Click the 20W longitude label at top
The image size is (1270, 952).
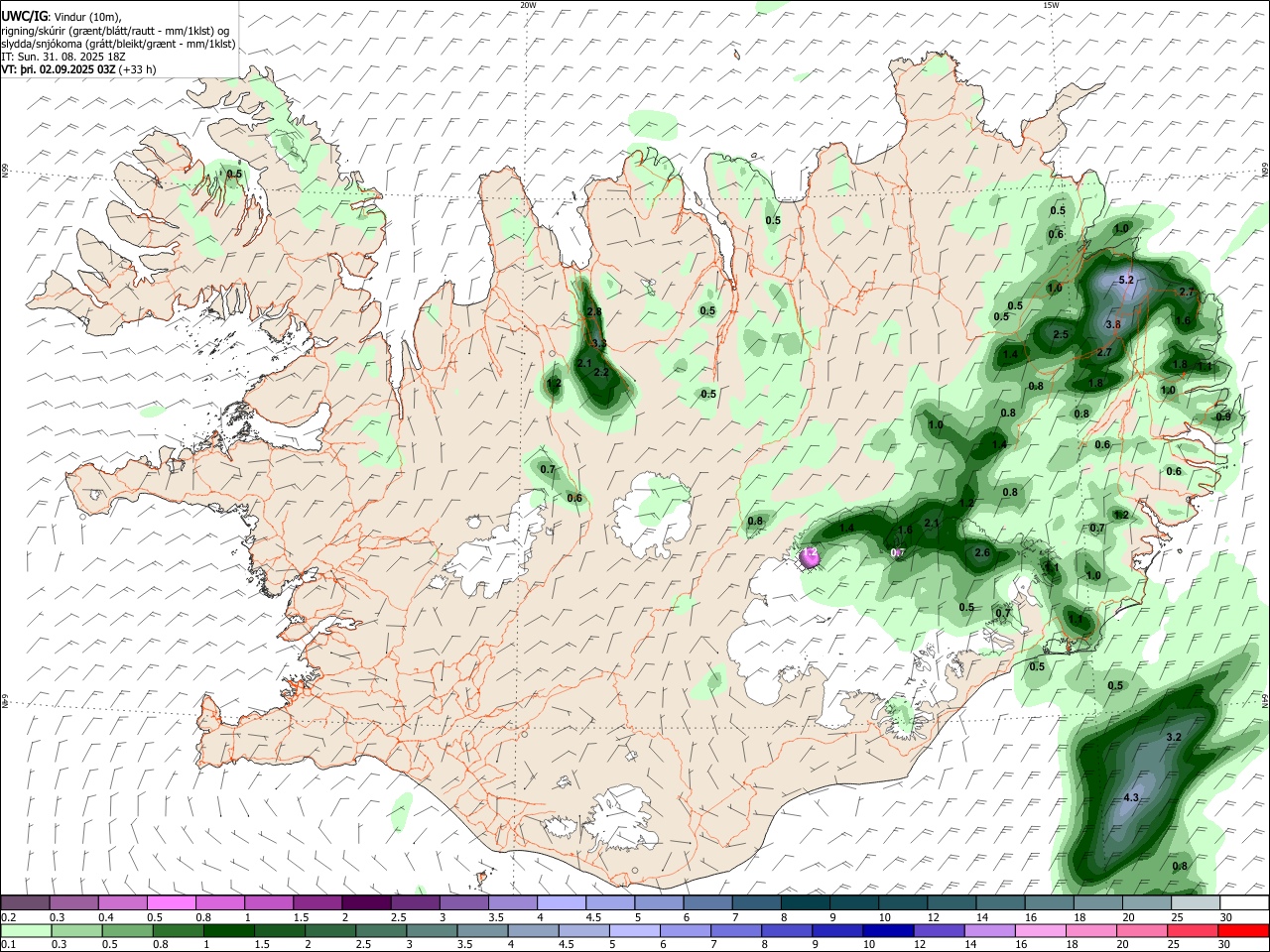(x=528, y=5)
